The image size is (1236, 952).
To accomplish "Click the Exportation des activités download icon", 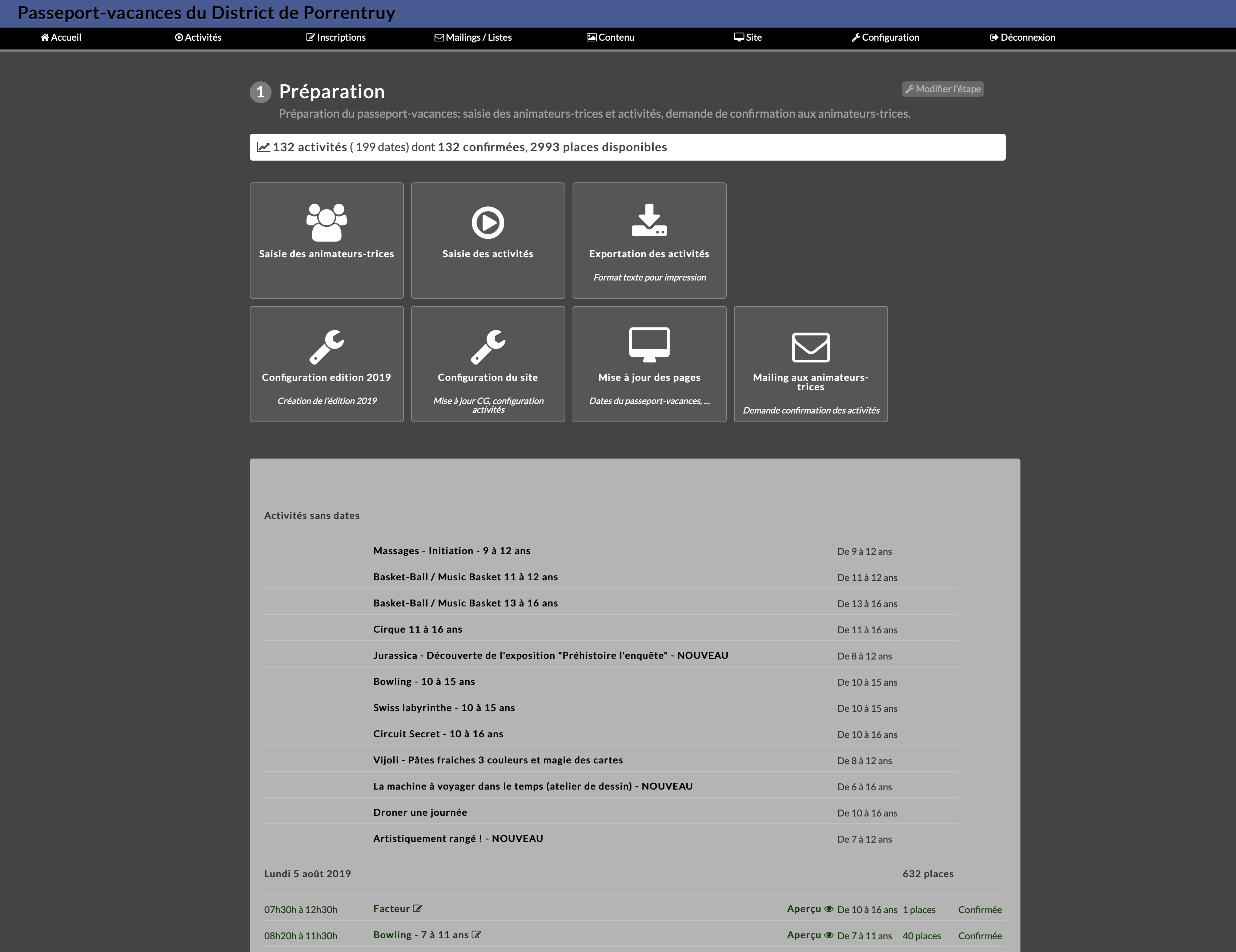I will [x=649, y=221].
